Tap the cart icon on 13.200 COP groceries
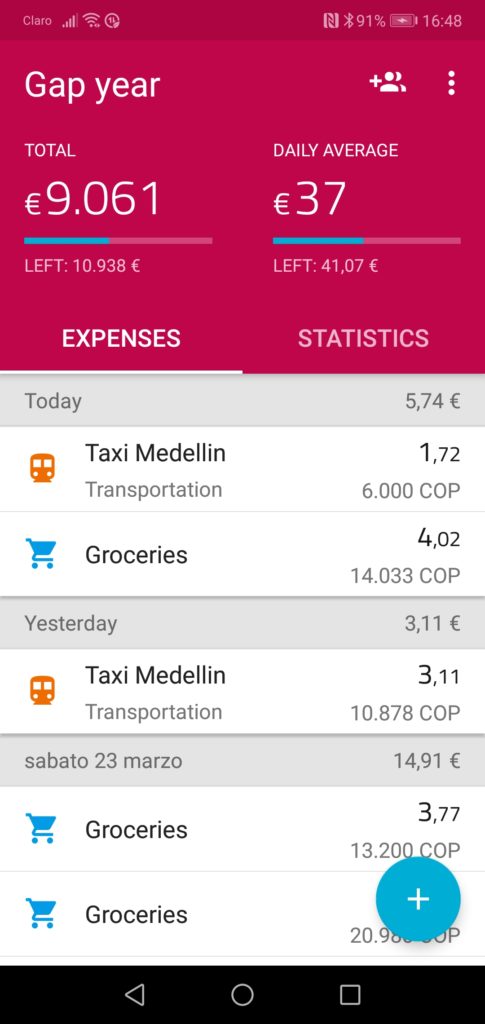Image resolution: width=485 pixels, height=1024 pixels. tap(40, 829)
